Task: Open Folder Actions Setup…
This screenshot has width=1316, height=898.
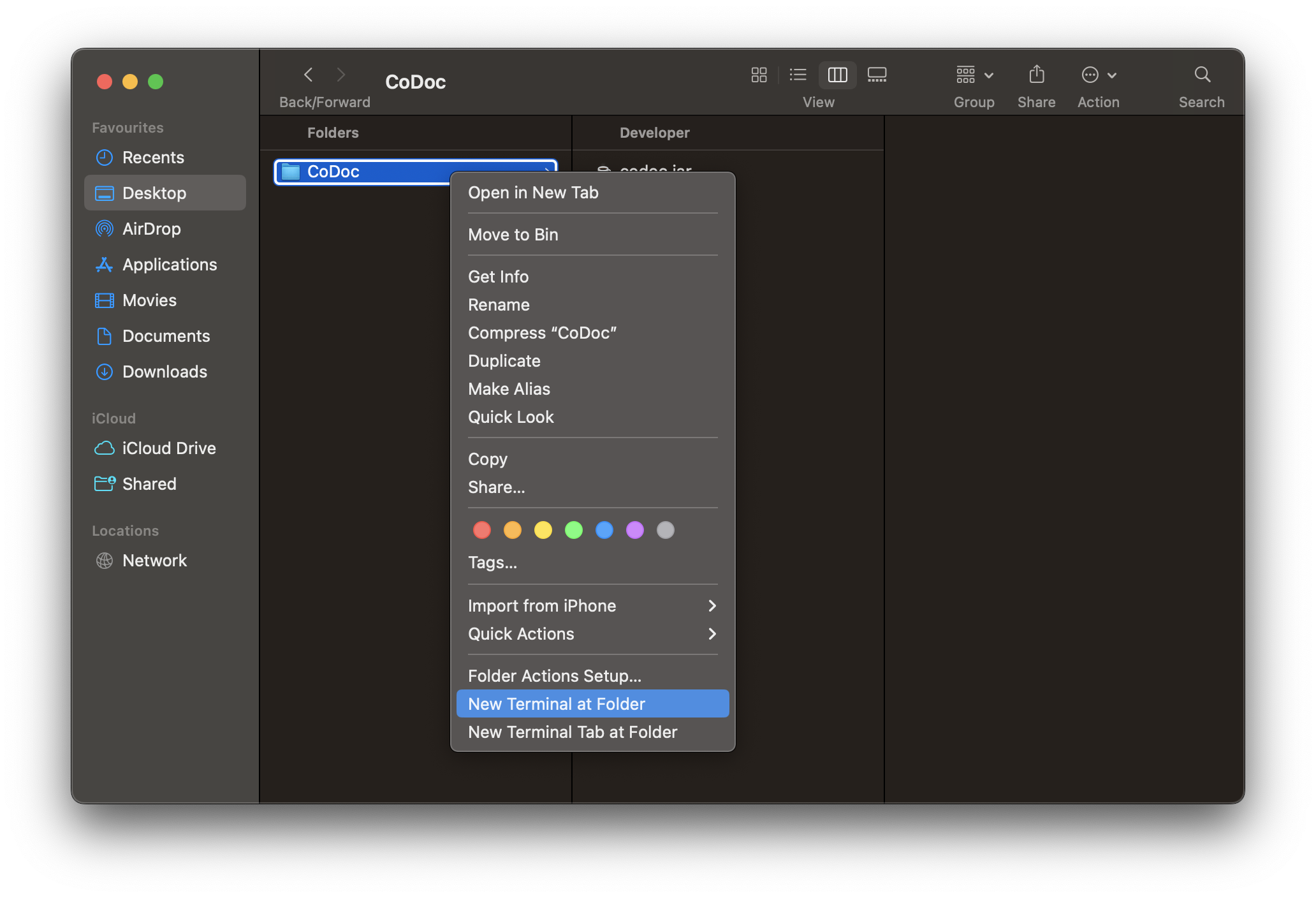Action: pyautogui.click(x=592, y=676)
